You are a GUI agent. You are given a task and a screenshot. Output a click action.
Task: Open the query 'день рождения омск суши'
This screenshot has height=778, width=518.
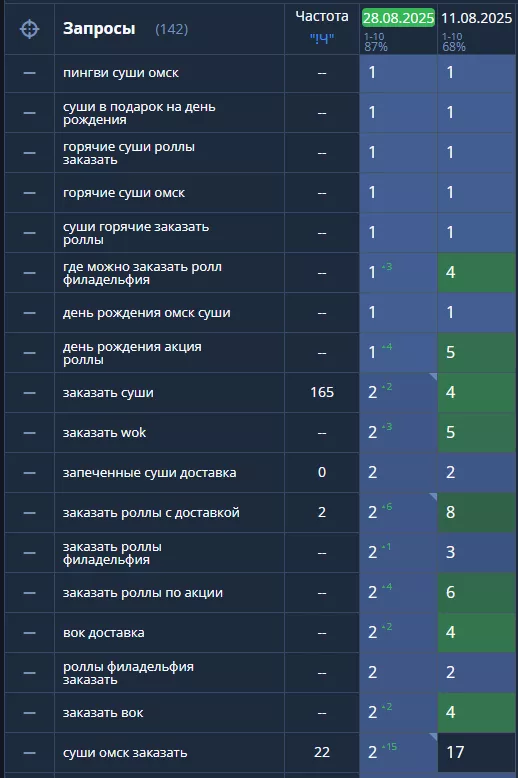(x=146, y=313)
